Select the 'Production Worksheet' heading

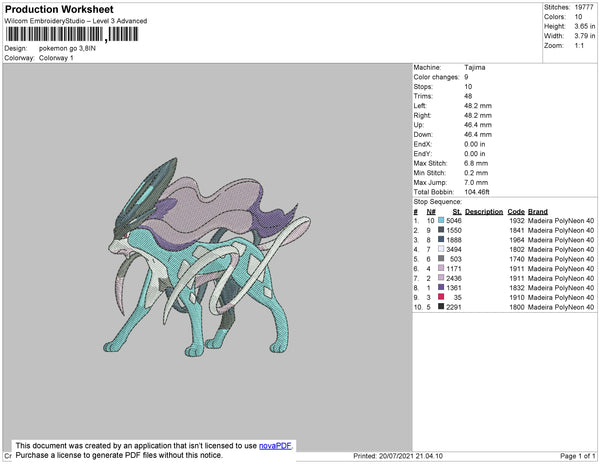coord(59,10)
